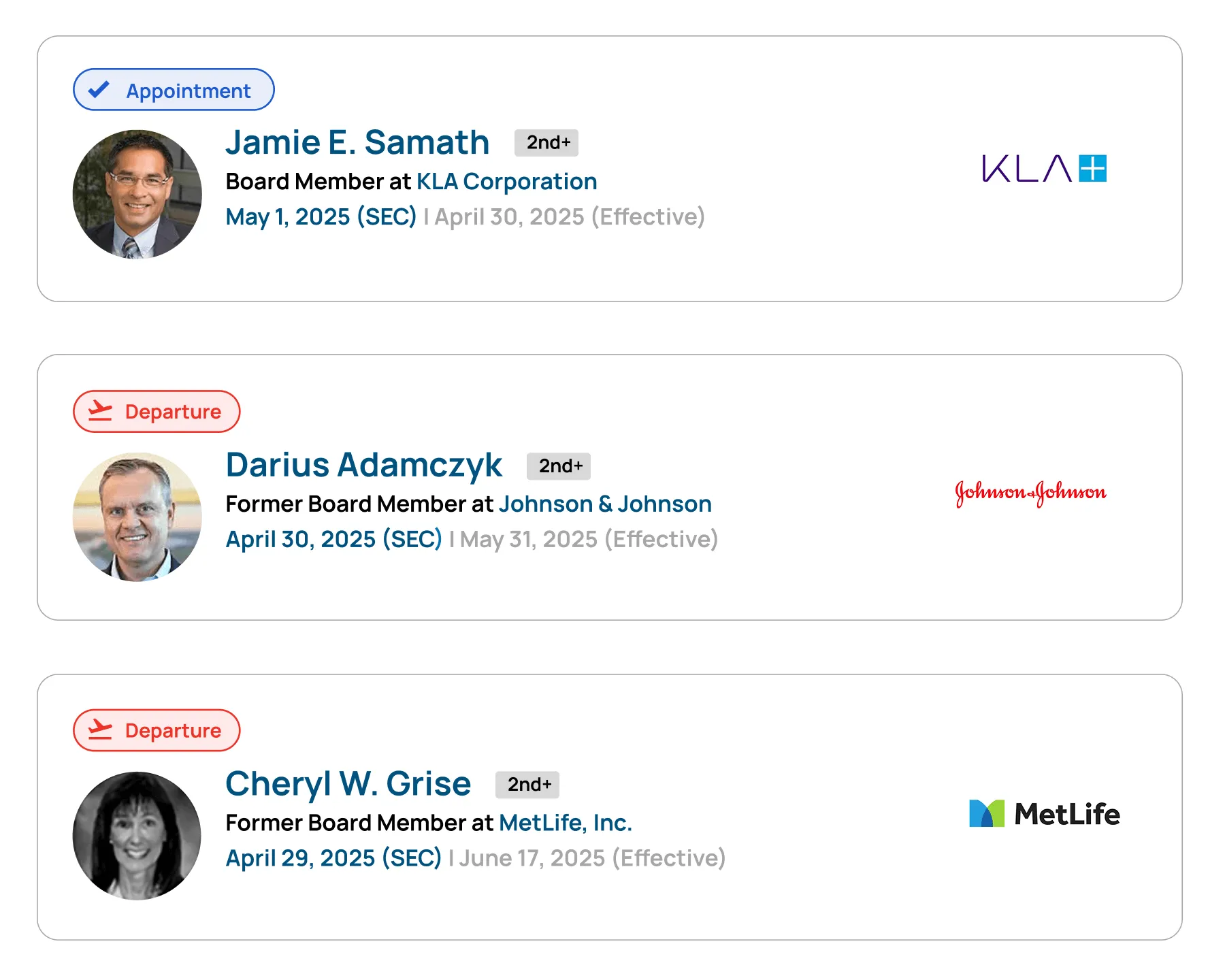The image size is (1225, 980).
Task: Click the Cheryl W. Grise departure plane icon
Action: pyautogui.click(x=100, y=730)
